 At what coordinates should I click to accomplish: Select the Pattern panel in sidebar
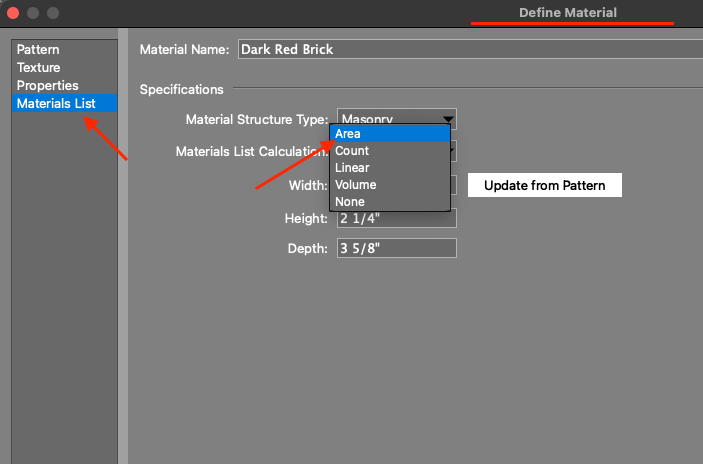pyautogui.click(x=38, y=49)
